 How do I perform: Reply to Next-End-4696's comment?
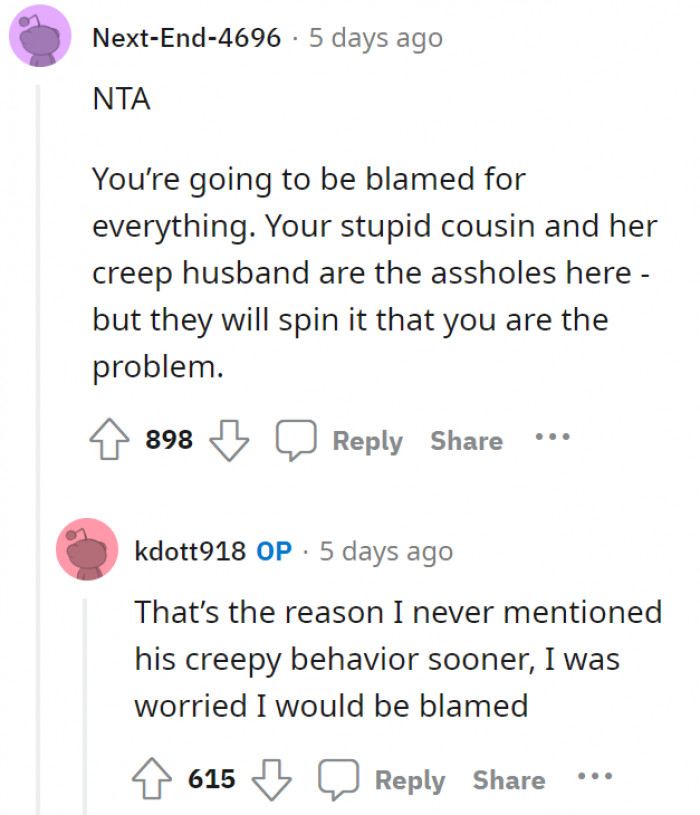click(367, 440)
